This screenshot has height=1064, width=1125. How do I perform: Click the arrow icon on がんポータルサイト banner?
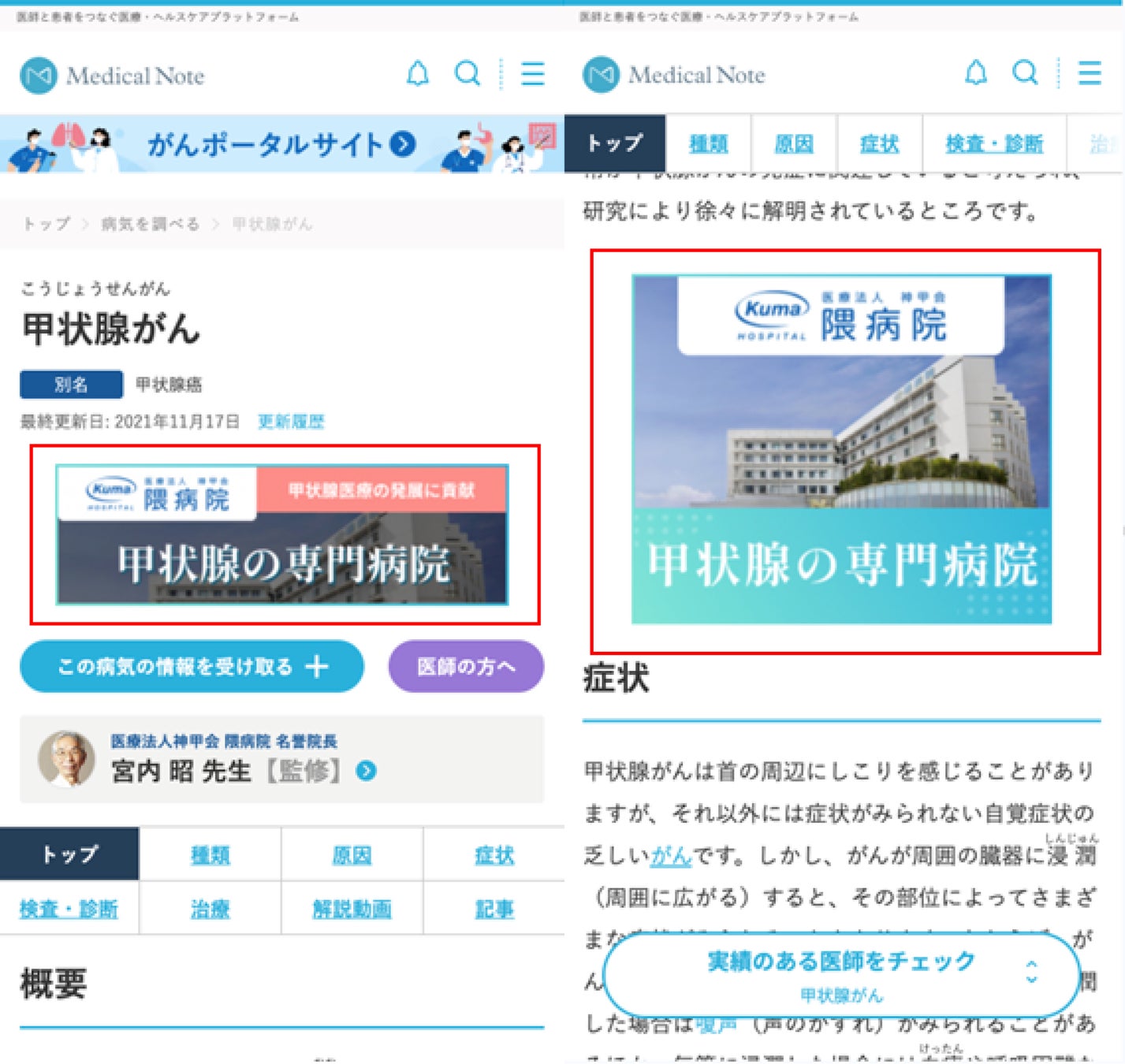coord(404,144)
